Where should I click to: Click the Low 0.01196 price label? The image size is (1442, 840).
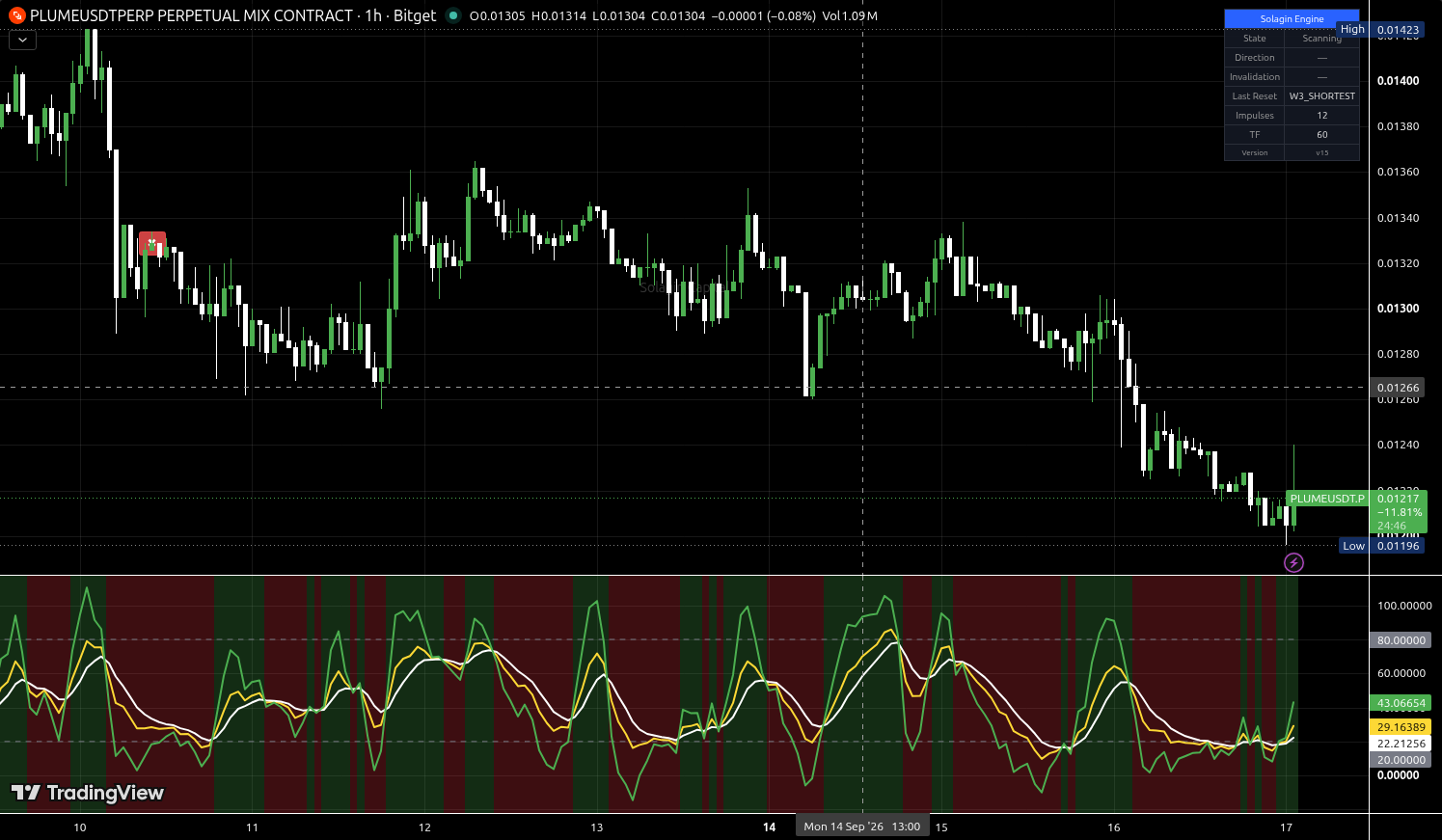[x=1382, y=546]
